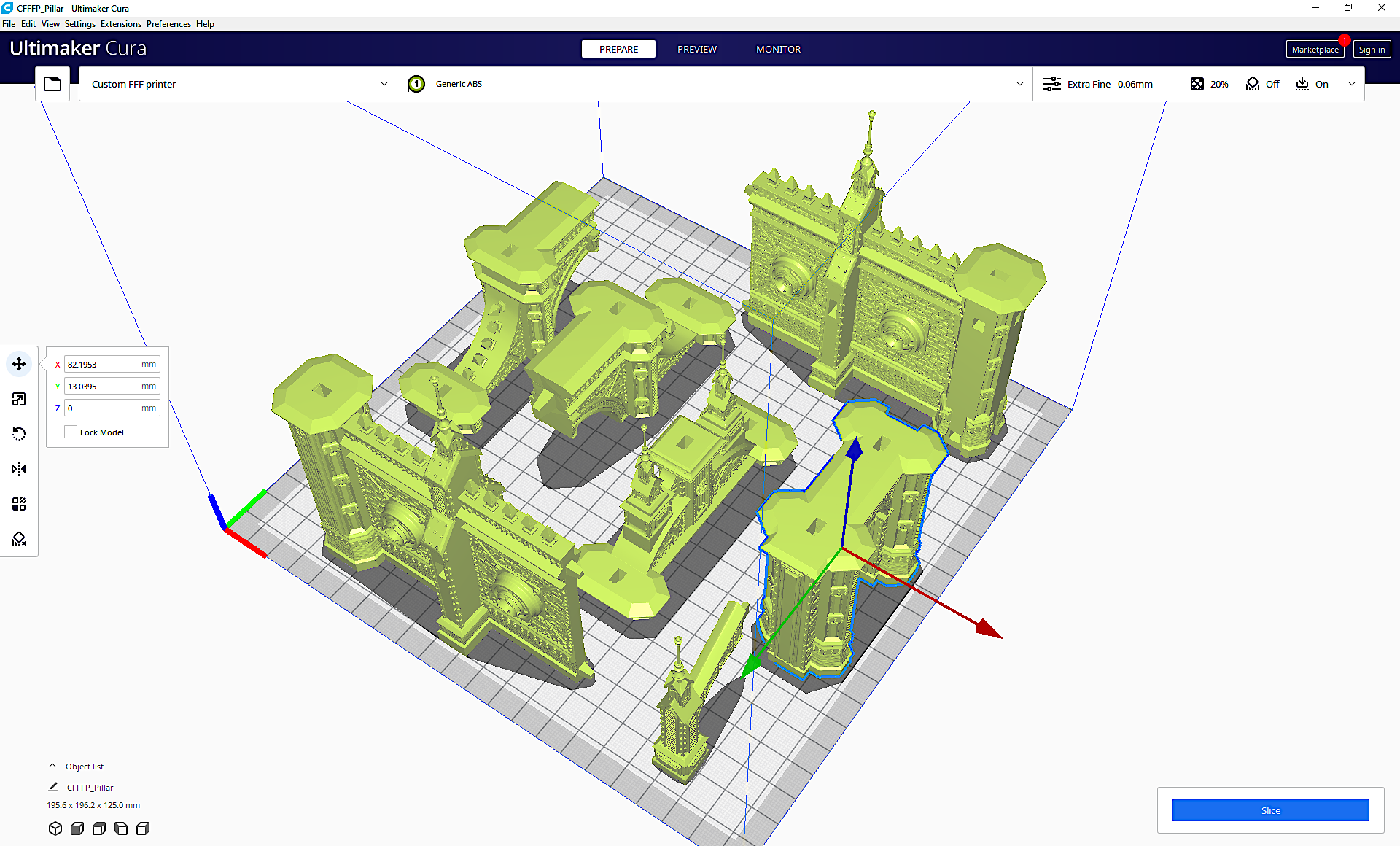Select the Scale tool icon
The height and width of the screenshot is (846, 1400).
tap(19, 399)
